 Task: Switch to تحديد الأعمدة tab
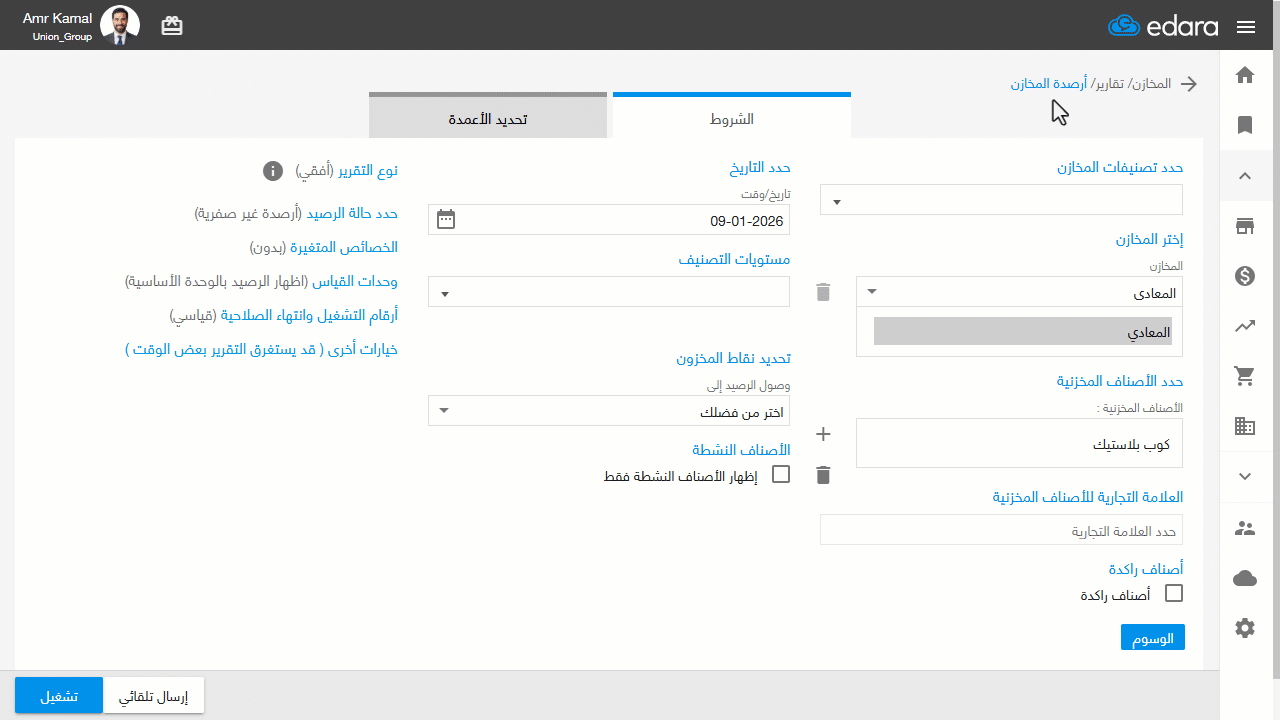pyautogui.click(x=488, y=116)
